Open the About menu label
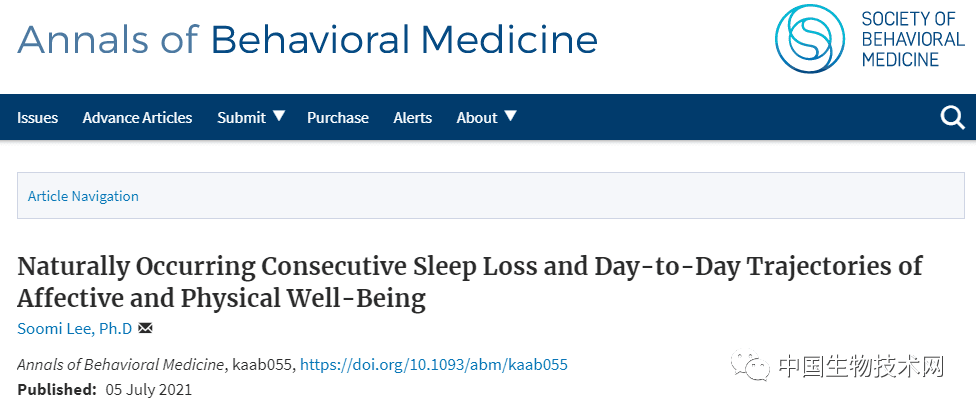 click(x=477, y=118)
